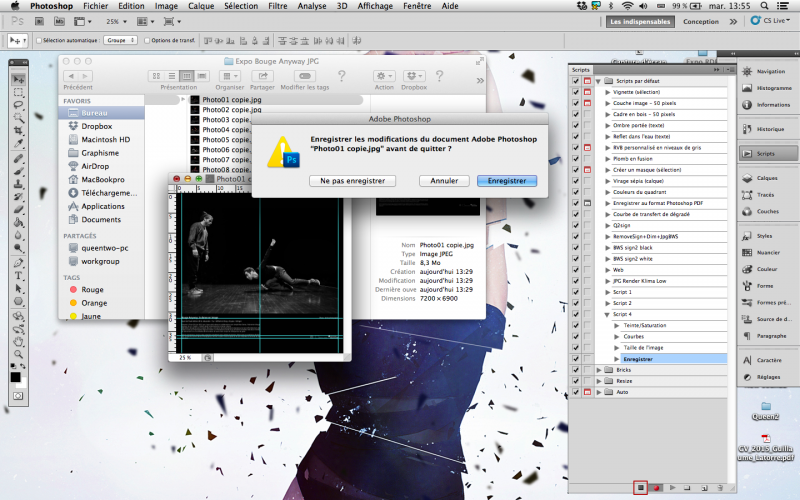Select Photo02 copie.jpg in Finder list
Screen dimensions: 800x500
232,110
